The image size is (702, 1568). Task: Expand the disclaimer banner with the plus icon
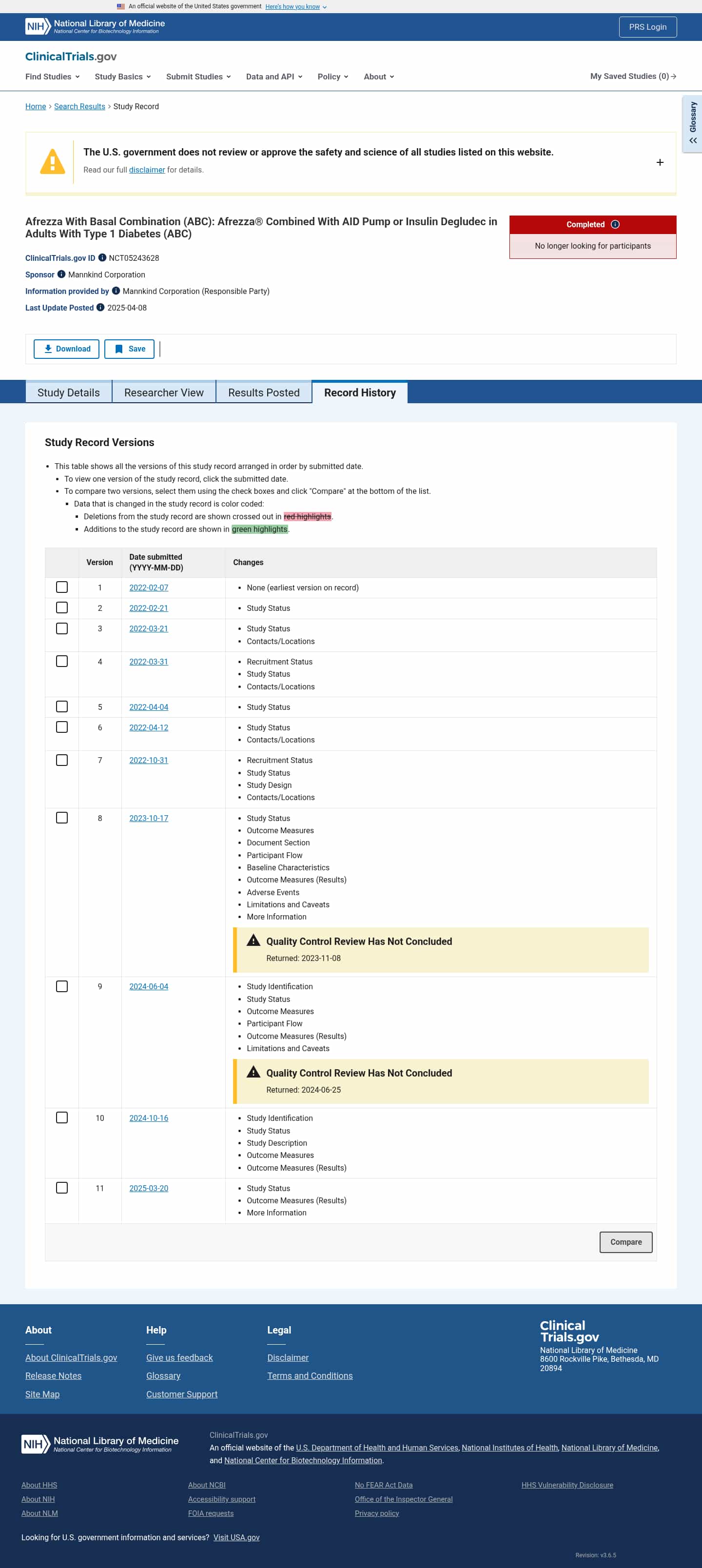tap(660, 162)
